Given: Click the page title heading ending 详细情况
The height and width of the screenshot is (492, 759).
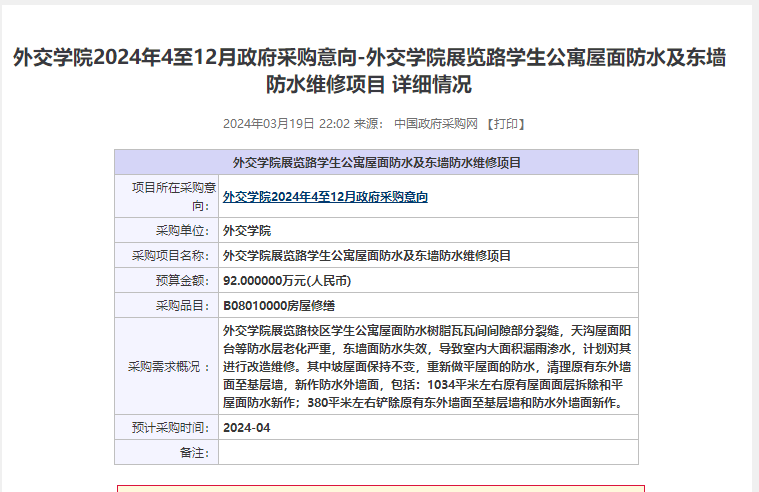Looking at the screenshot, I should click(369, 71).
